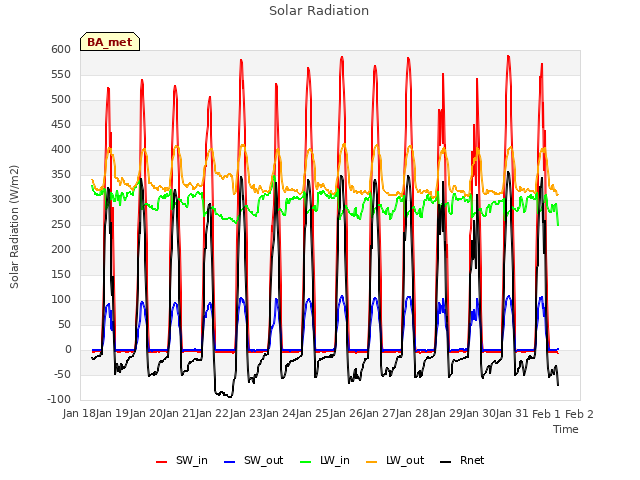Click the orange LW_out legend swatch
The image size is (640, 480).
point(371,462)
